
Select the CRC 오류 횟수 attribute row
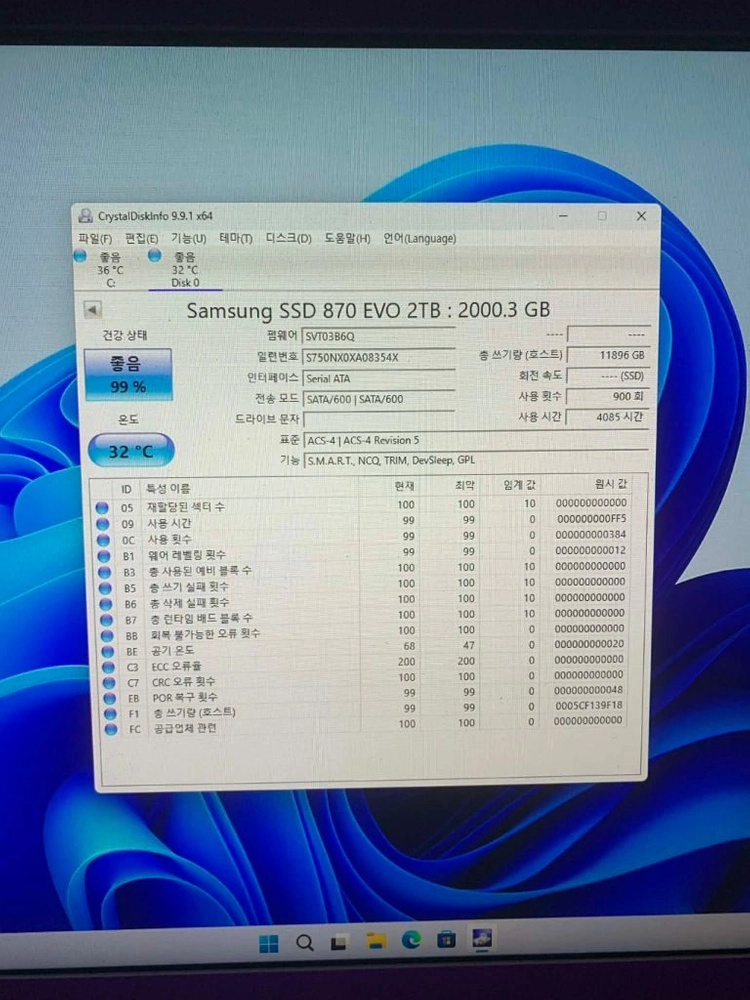coord(364,679)
